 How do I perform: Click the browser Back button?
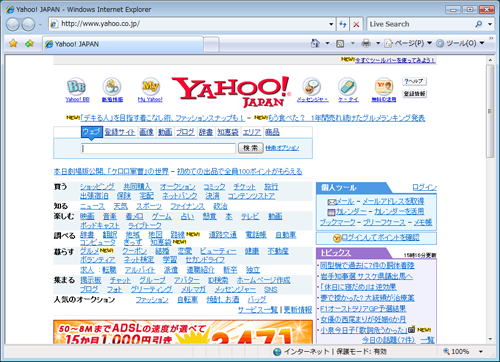(x=12, y=24)
